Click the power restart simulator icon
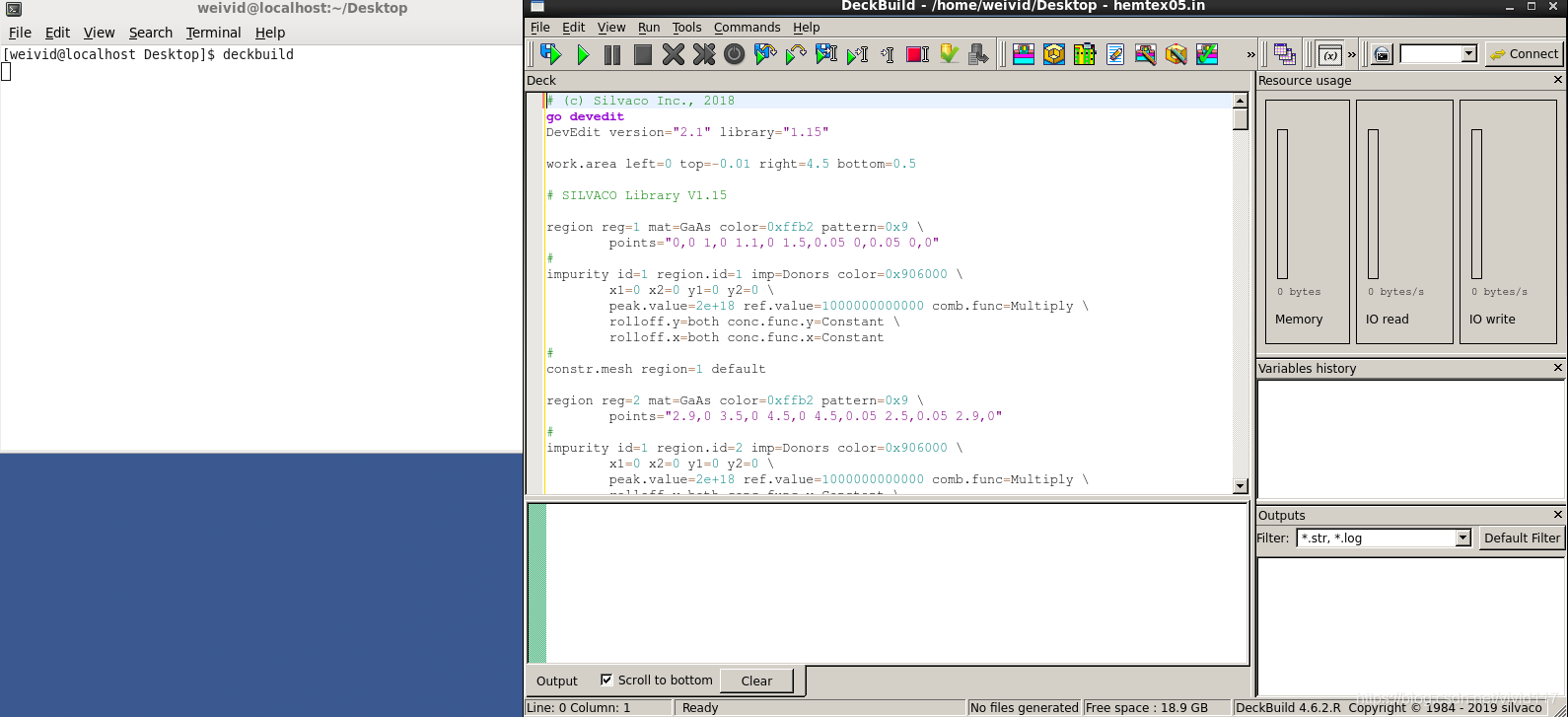The height and width of the screenshot is (717, 1568). coord(735,54)
